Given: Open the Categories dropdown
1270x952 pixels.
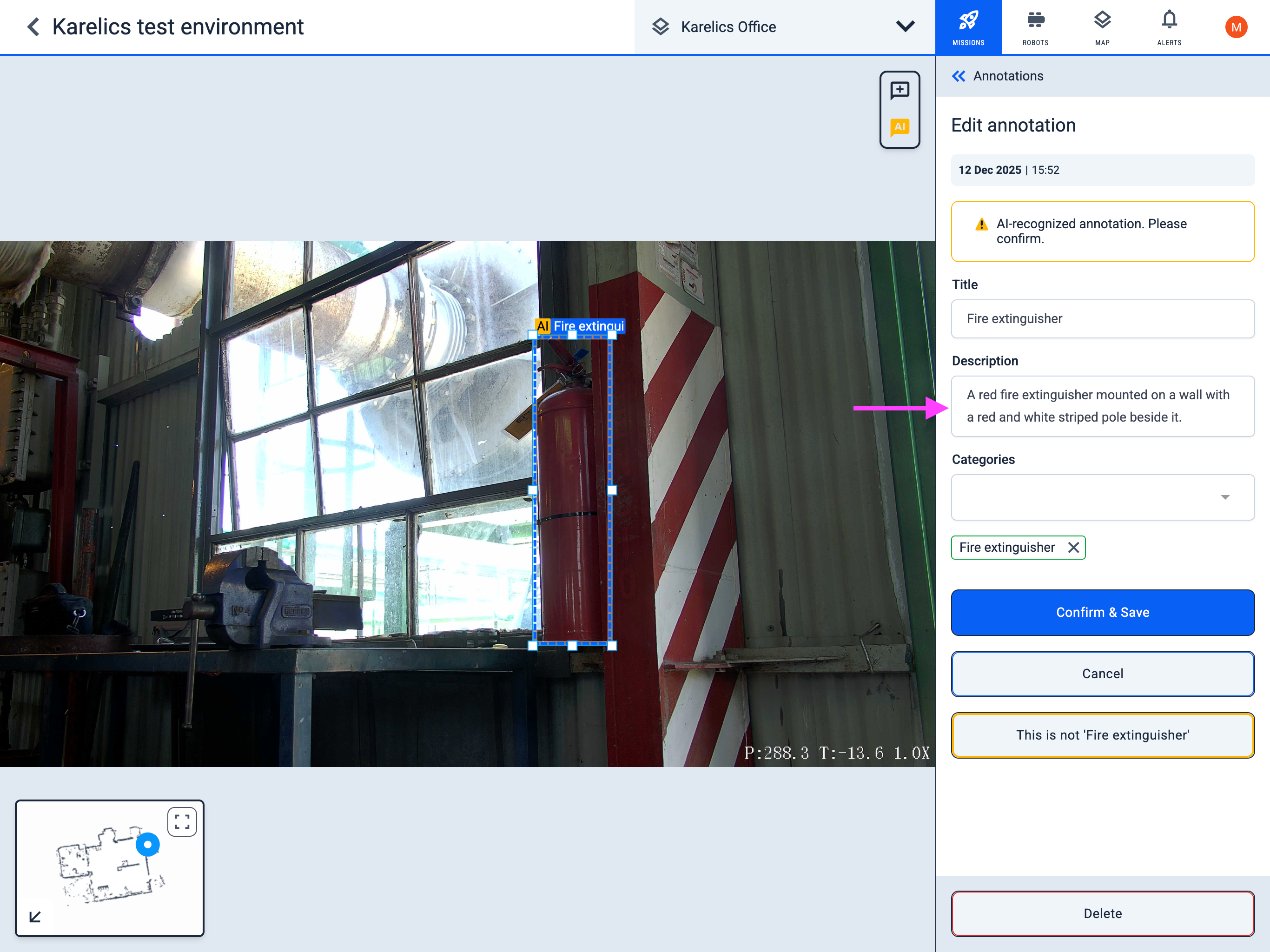Looking at the screenshot, I should (1102, 497).
